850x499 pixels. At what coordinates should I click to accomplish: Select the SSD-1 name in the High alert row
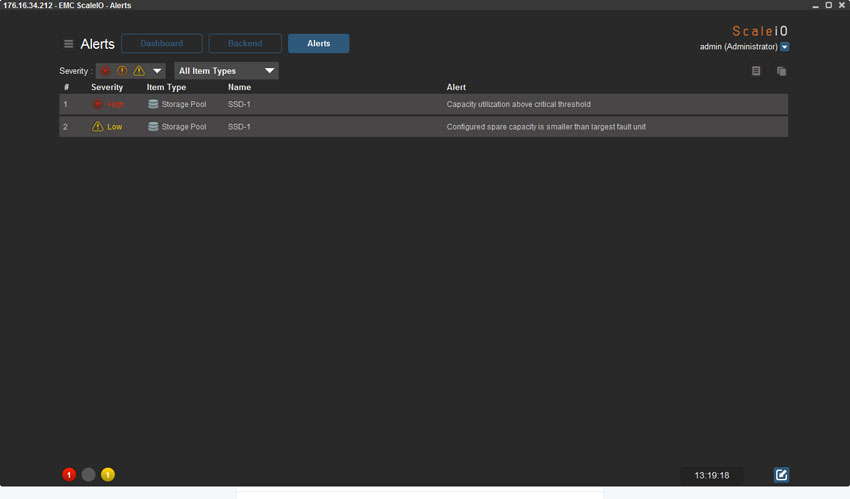tap(239, 104)
